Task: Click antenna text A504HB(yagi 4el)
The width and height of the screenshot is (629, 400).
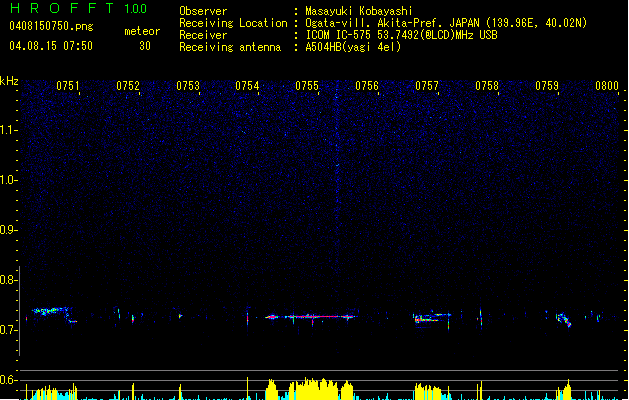Action: 353,47
